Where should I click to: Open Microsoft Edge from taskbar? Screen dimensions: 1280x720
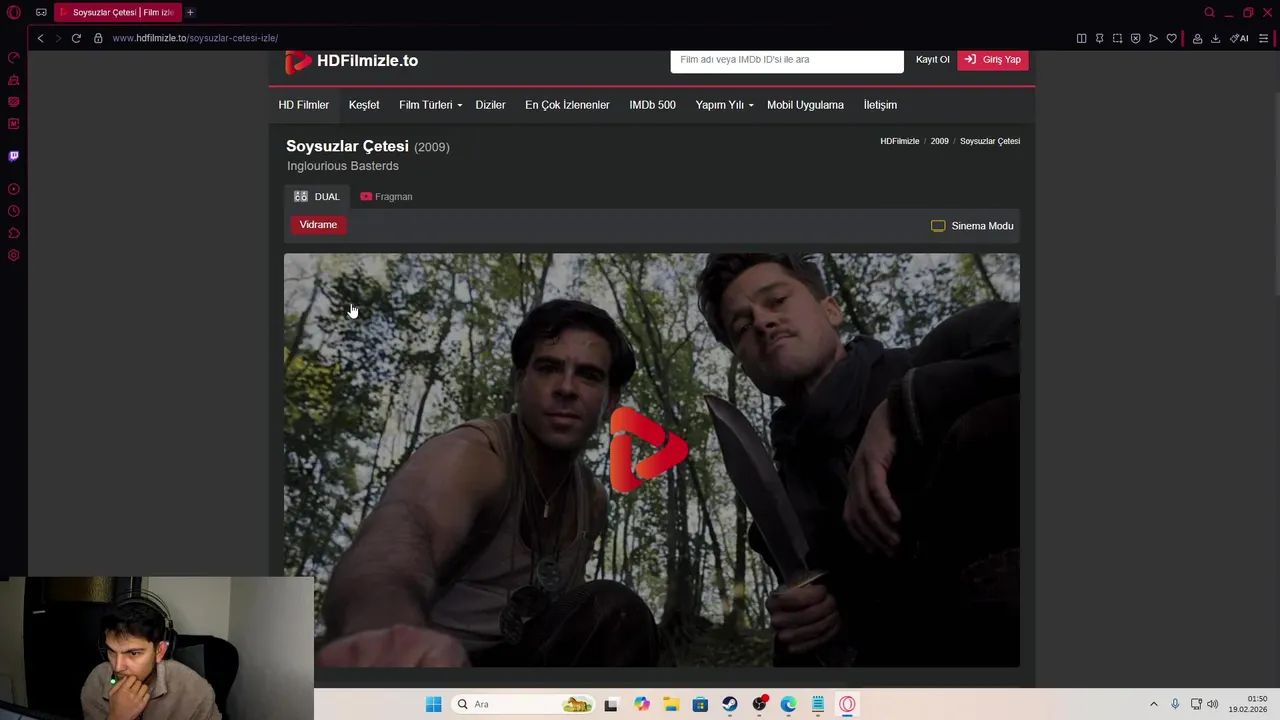789,704
